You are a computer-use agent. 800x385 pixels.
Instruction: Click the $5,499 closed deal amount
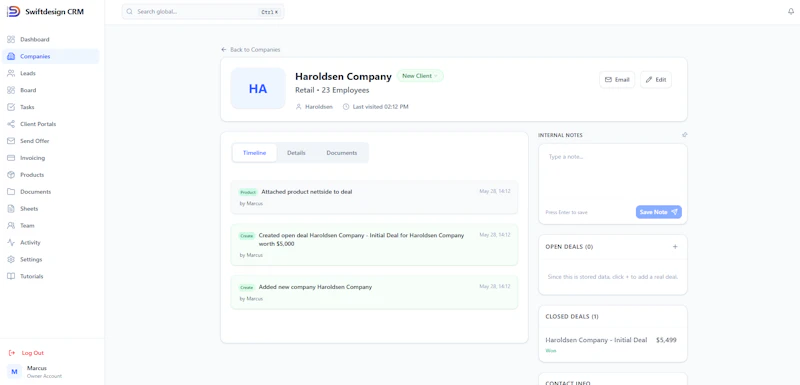tap(666, 340)
